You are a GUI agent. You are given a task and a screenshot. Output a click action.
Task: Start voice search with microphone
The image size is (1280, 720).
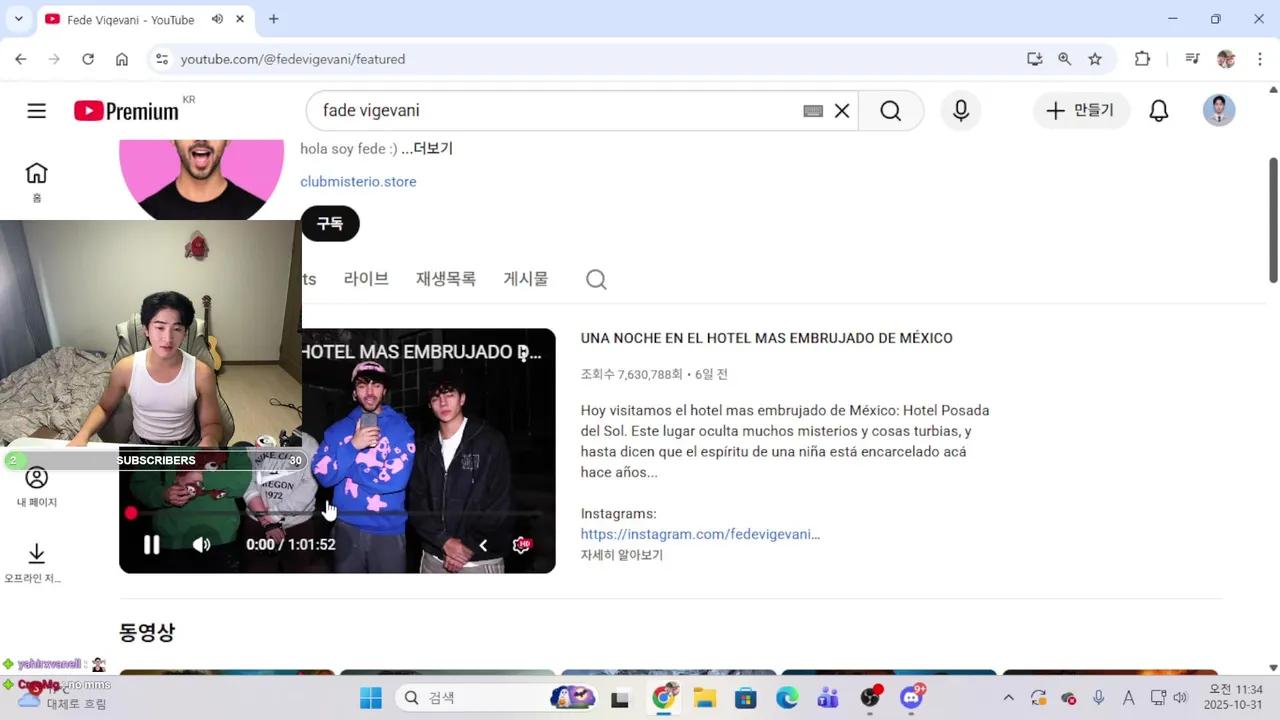(961, 111)
